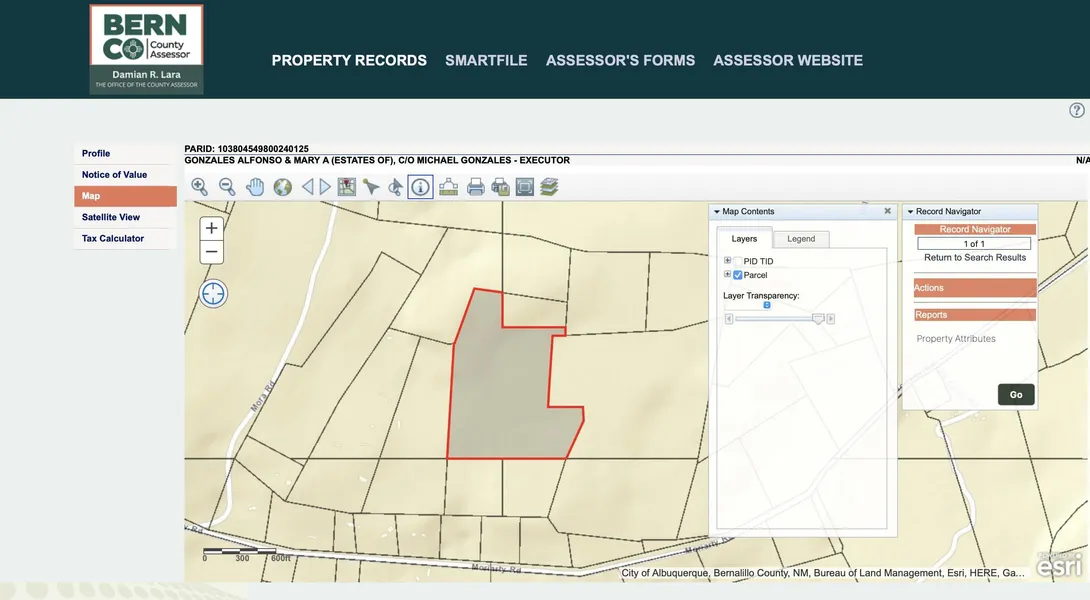Open Satellite View in the sidebar
Screen dimensions: 1090x600
point(111,217)
